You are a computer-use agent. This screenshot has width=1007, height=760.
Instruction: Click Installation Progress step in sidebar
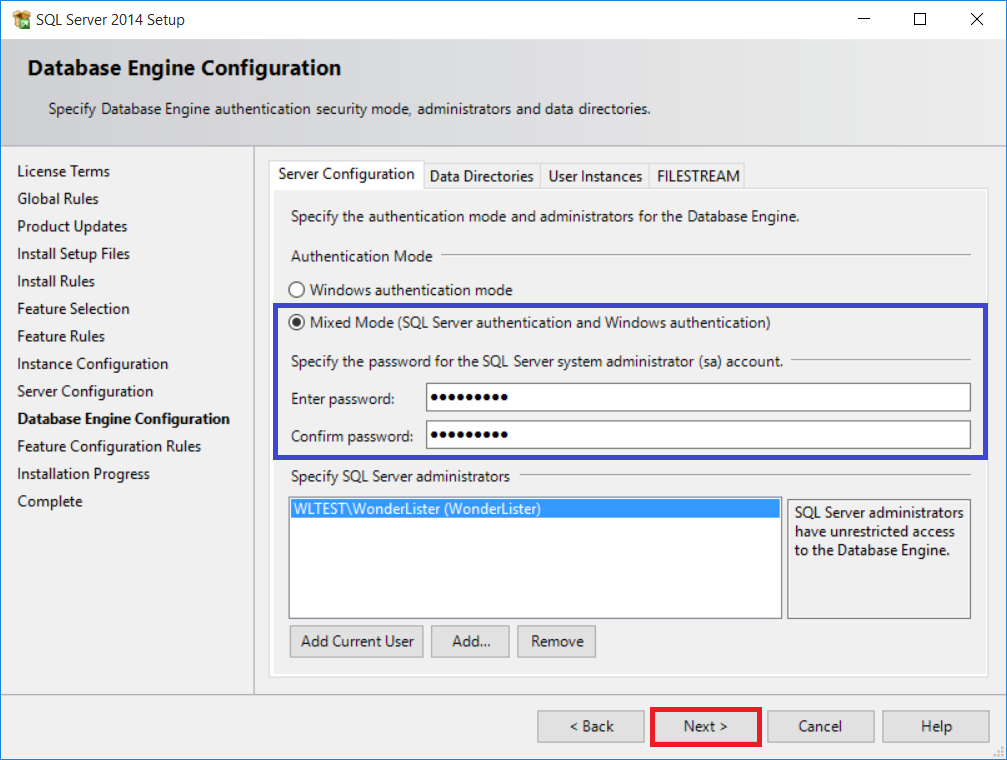click(x=83, y=474)
